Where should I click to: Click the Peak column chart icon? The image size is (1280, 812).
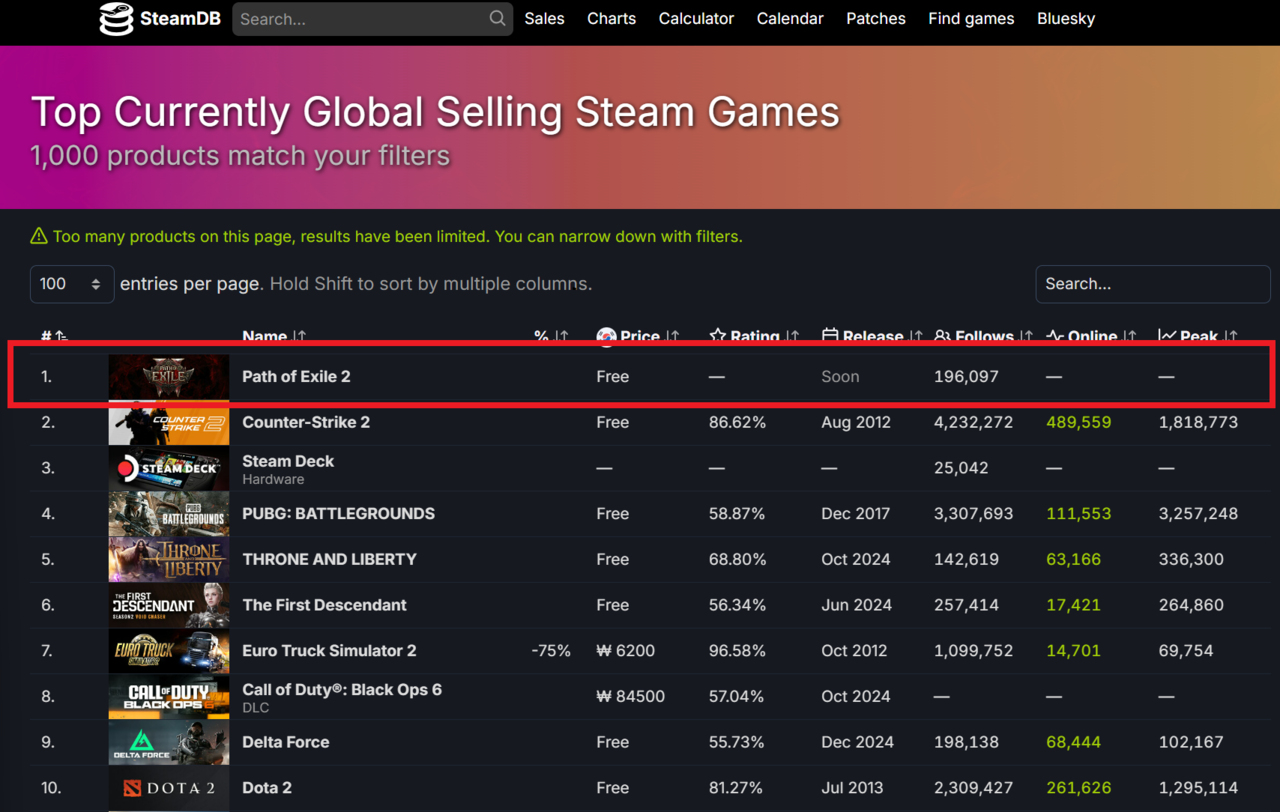point(1167,337)
